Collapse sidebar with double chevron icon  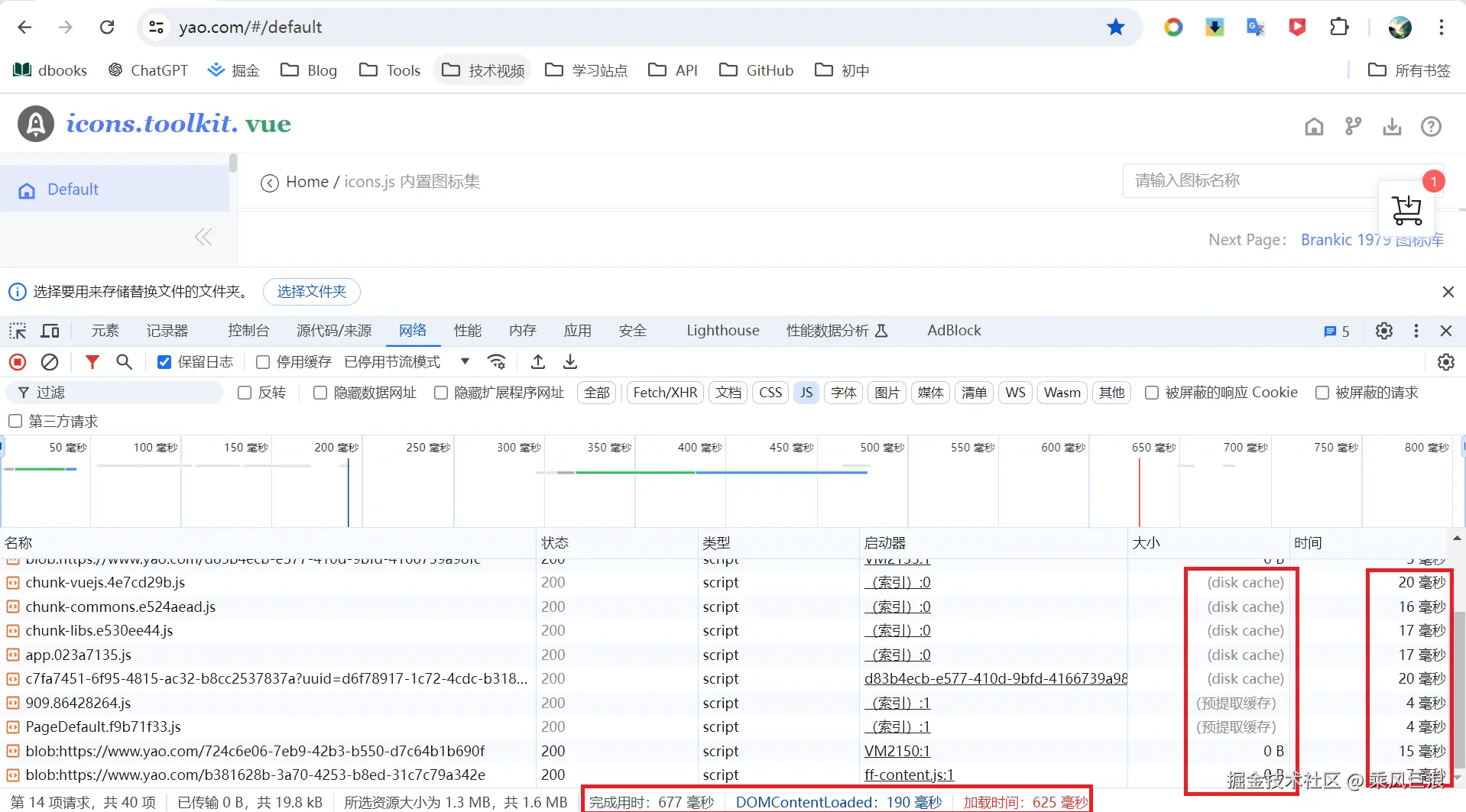tap(203, 237)
